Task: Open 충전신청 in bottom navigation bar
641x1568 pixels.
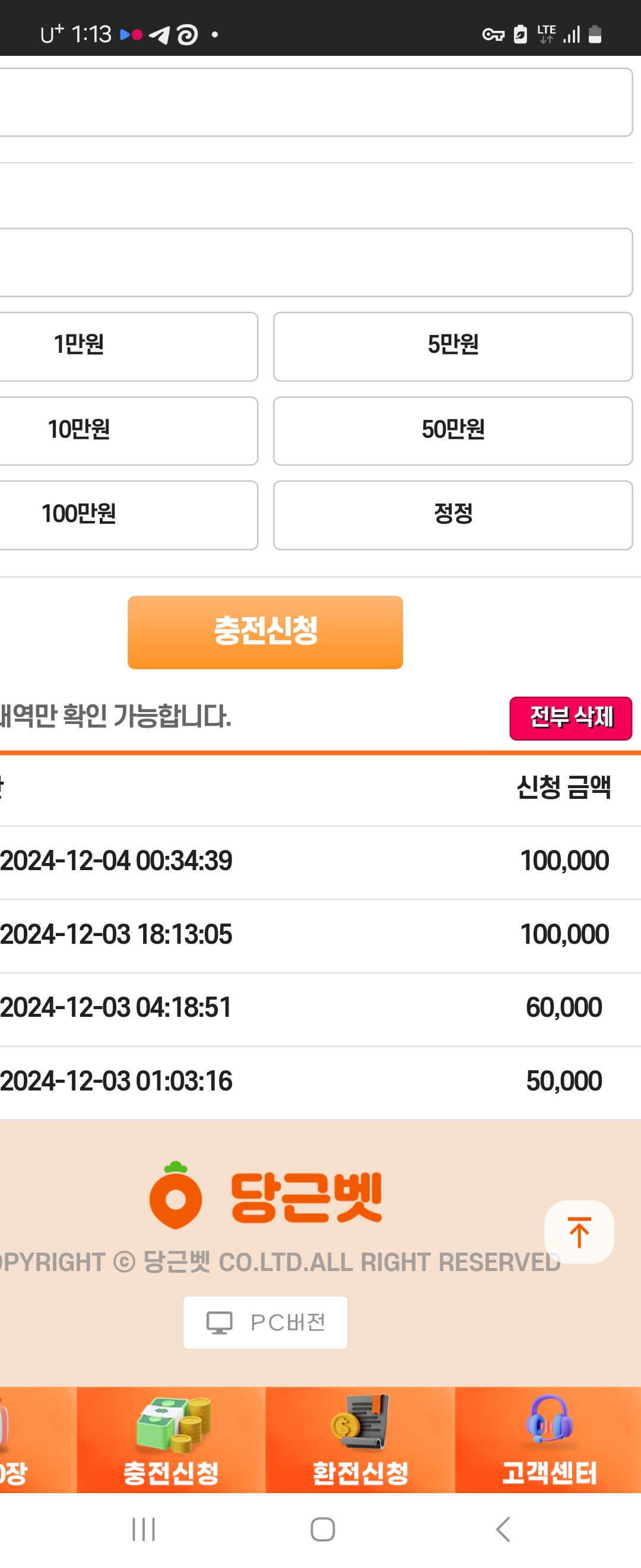Action: tap(172, 1440)
